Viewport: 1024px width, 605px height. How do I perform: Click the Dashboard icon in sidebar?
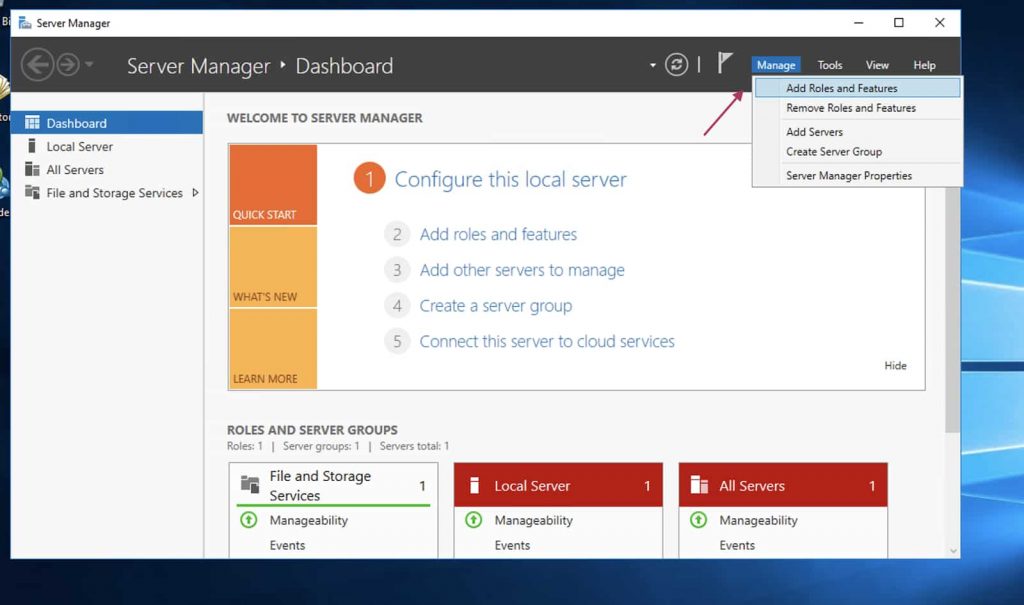tap(32, 123)
